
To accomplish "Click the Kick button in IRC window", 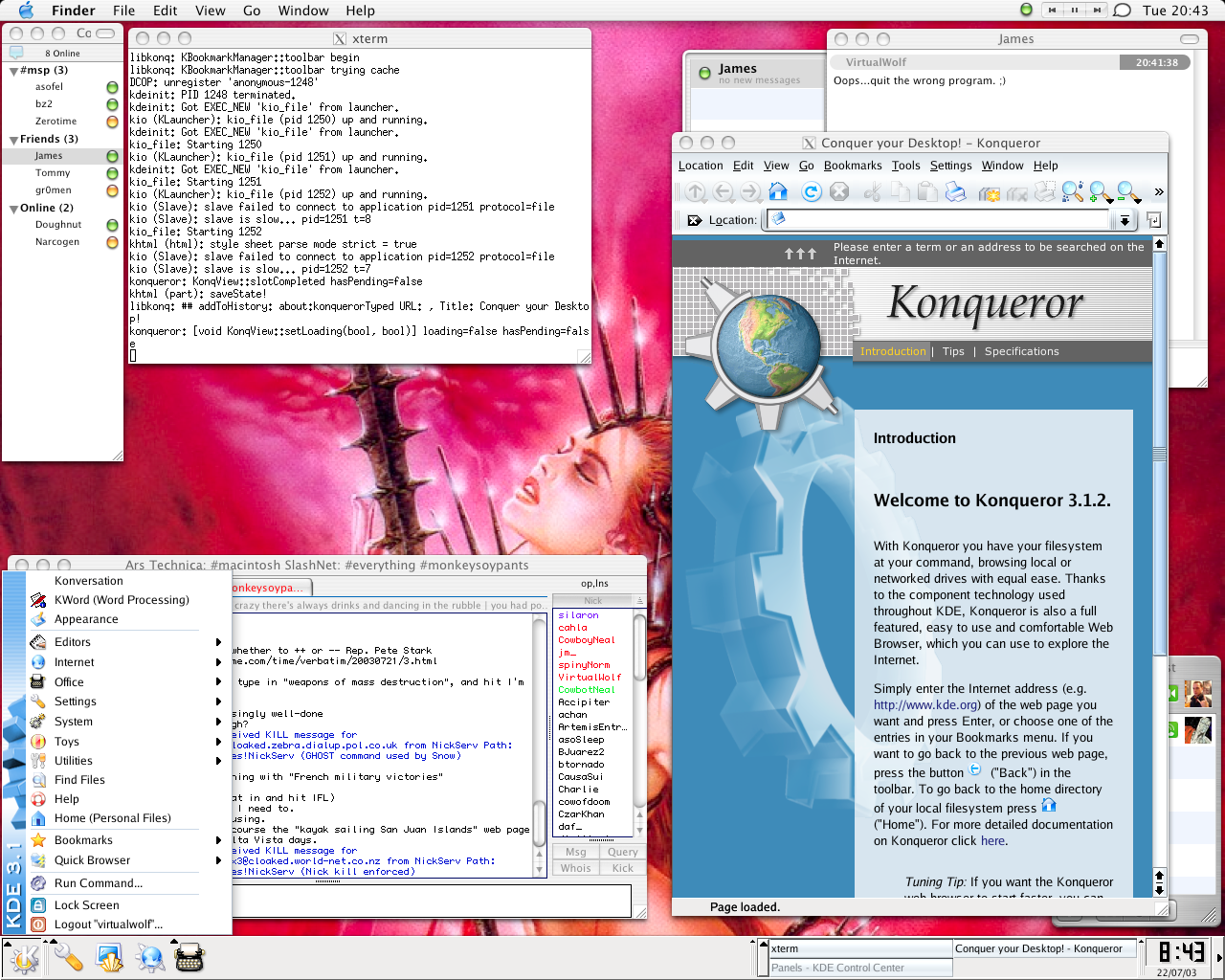I will (x=623, y=868).
